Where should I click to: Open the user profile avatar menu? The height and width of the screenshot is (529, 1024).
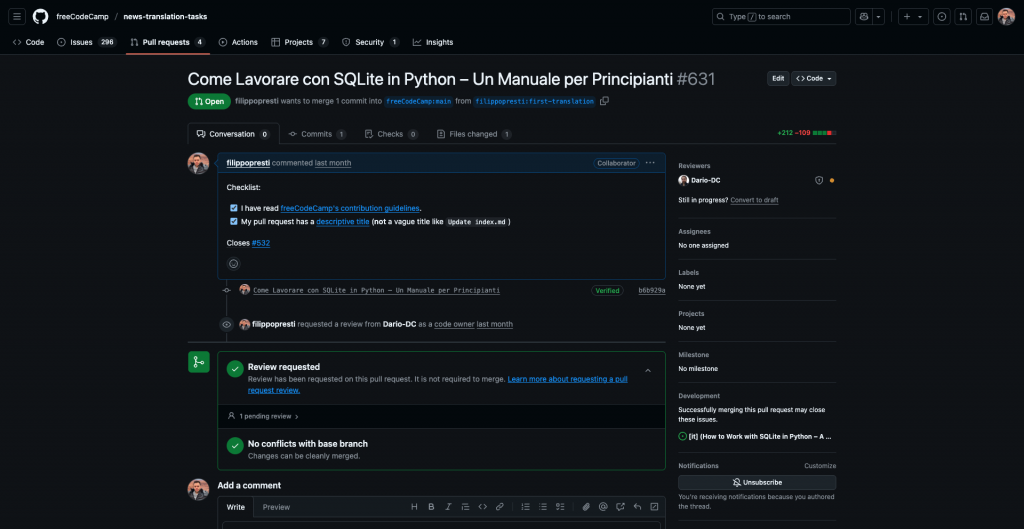(x=1006, y=16)
